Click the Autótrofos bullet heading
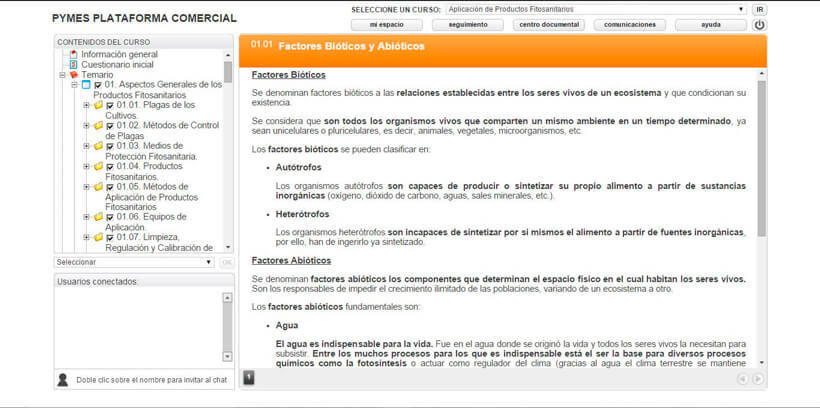The width and height of the screenshot is (820, 408). tap(299, 168)
